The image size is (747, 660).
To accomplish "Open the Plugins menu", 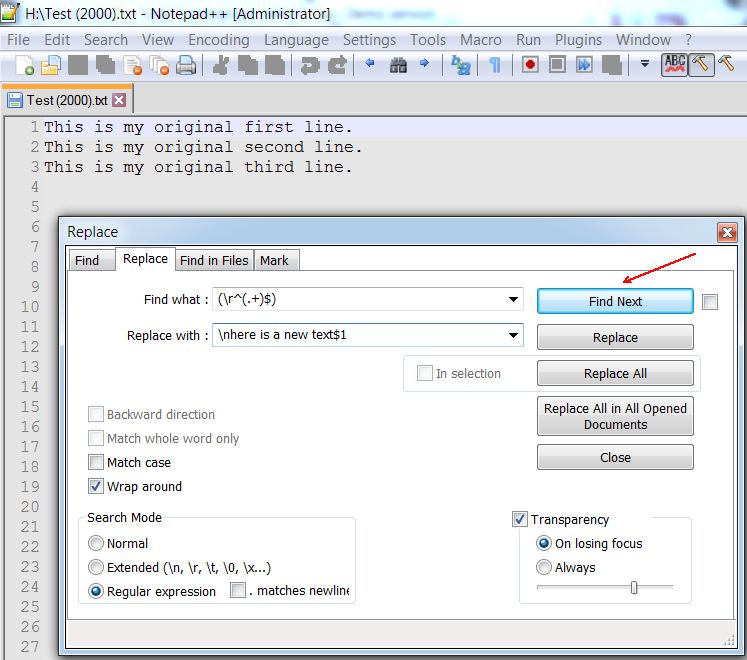I will [x=578, y=40].
